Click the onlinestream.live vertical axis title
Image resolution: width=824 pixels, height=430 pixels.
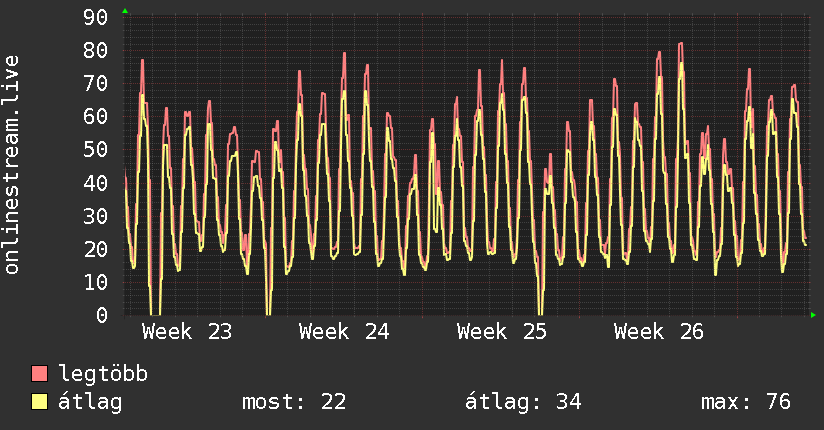[11, 165]
